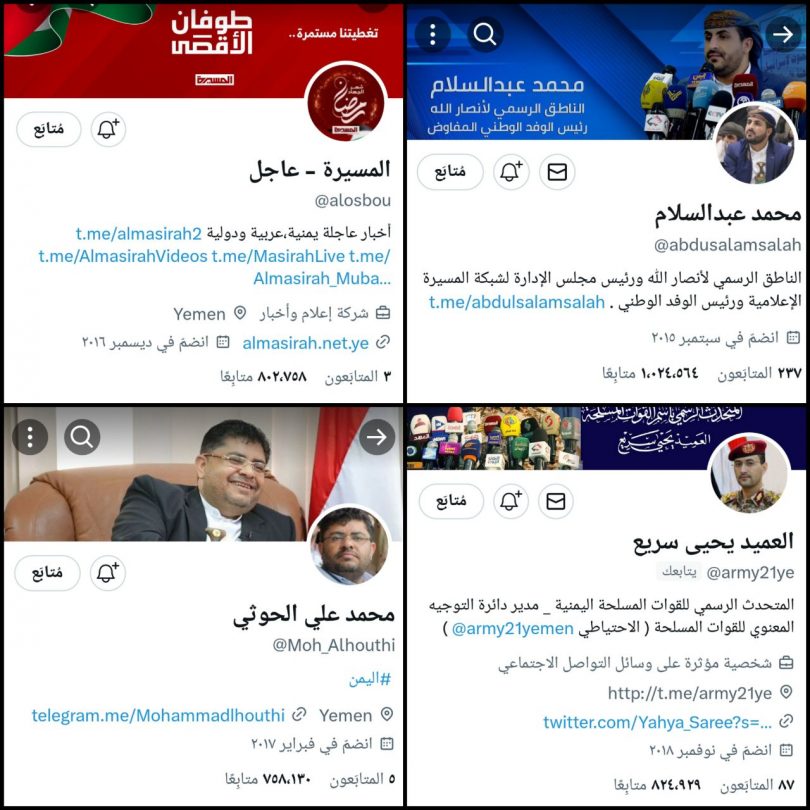This screenshot has height=810, width=810.
Task: Tap the search icon on the Moh_Alhouthi banner
Action: (82, 437)
